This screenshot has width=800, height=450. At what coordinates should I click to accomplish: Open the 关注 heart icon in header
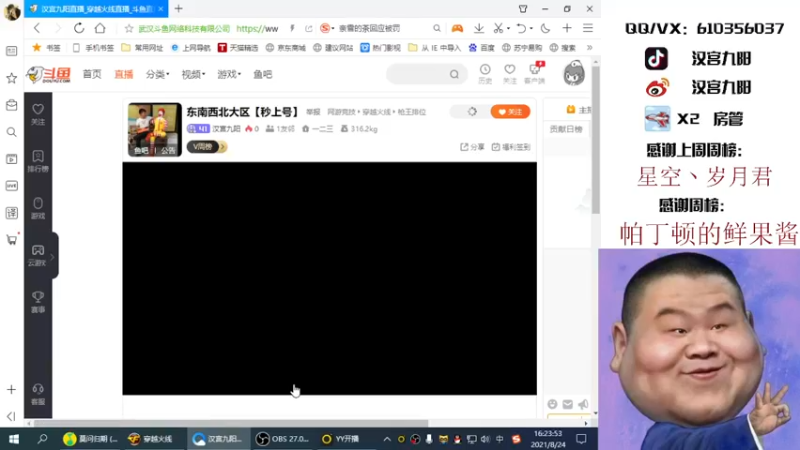[509, 73]
